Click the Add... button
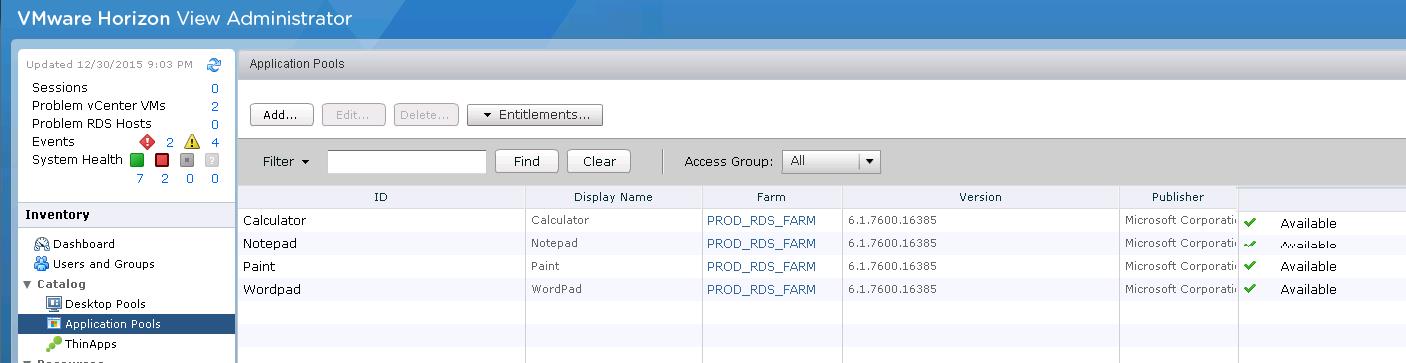 [x=281, y=115]
